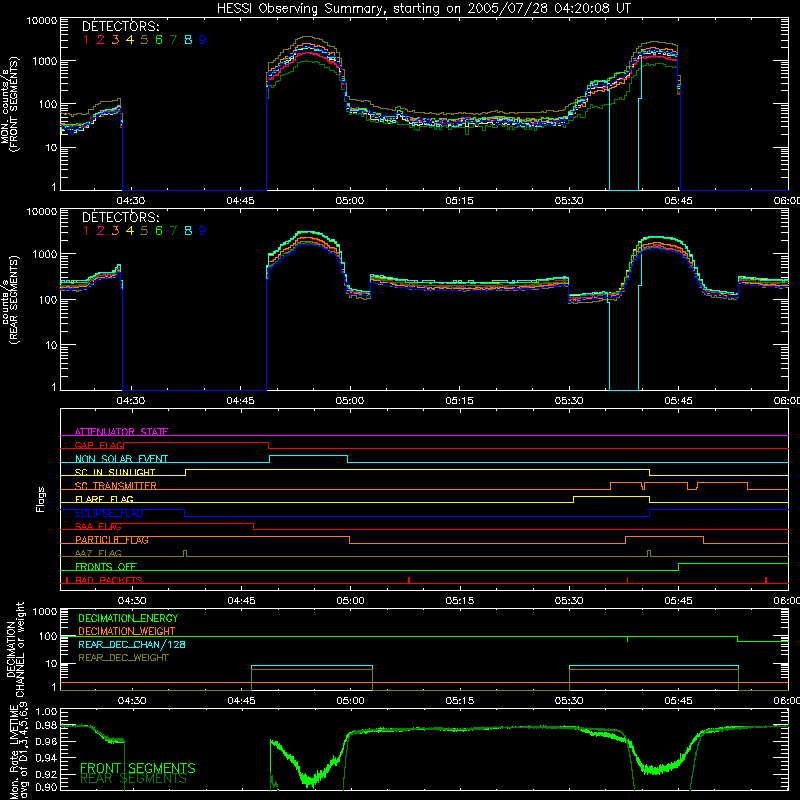This screenshot has width=800, height=800.
Task: Click yellow detector 4 in rear segments legend
Action: point(130,231)
